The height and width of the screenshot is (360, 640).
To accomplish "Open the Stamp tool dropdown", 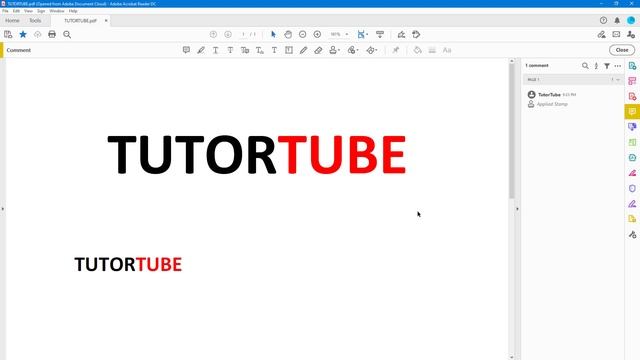I will tap(334, 50).
